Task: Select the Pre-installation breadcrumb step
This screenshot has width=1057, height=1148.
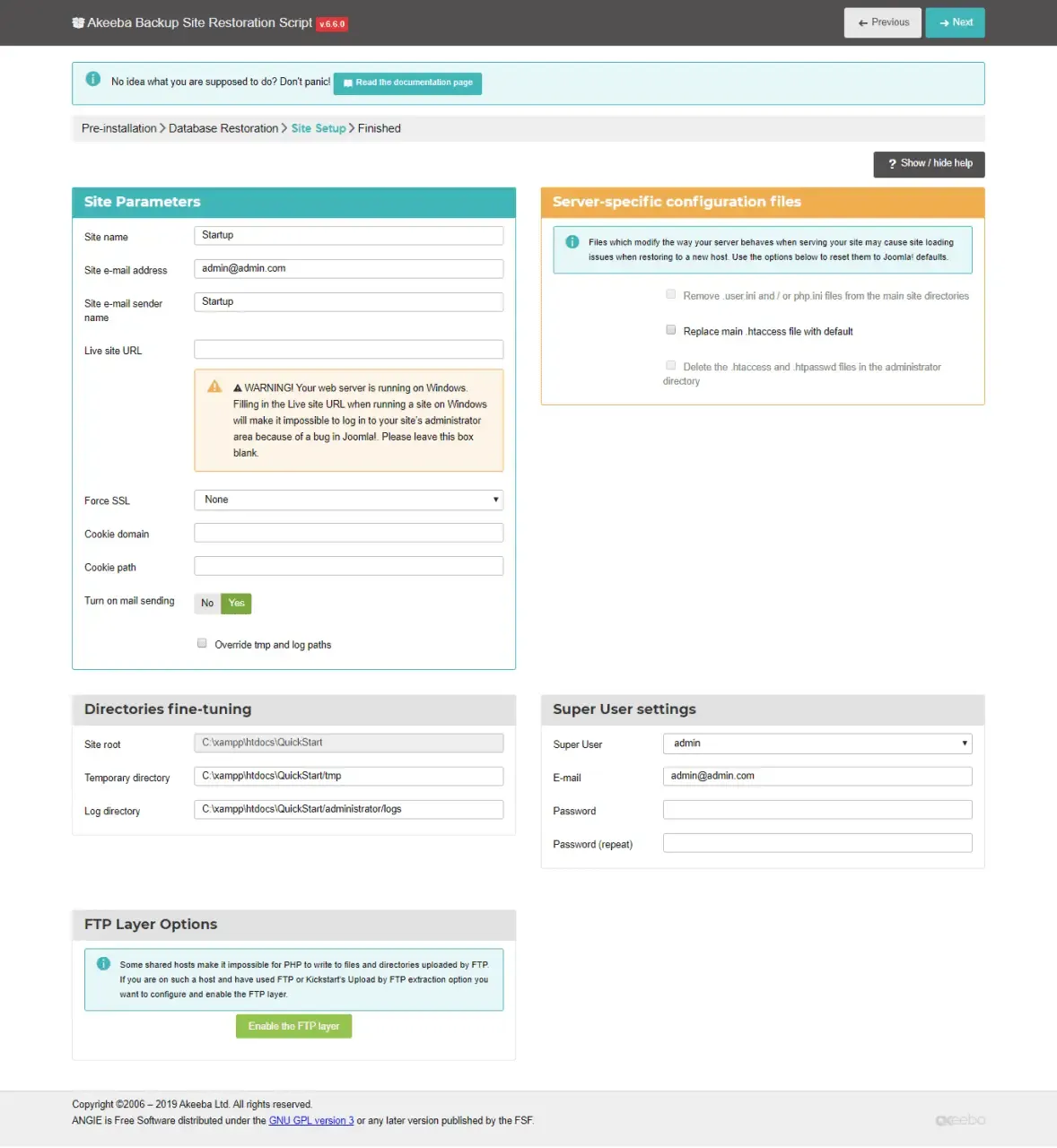Action: pos(118,128)
